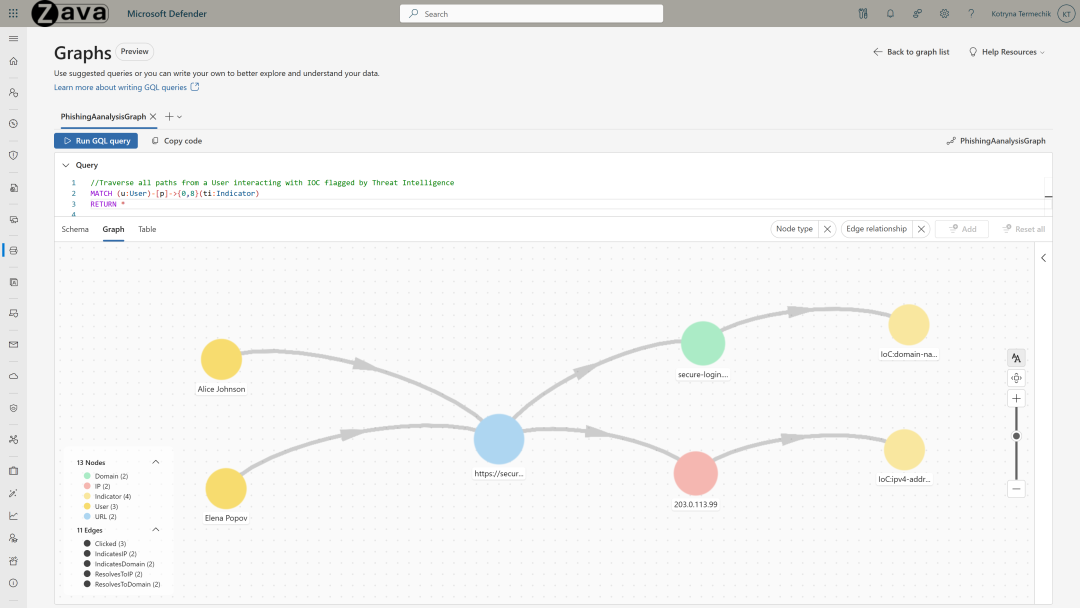Open the app launcher waffle menu
The height and width of the screenshot is (608, 1080).
click(13, 14)
